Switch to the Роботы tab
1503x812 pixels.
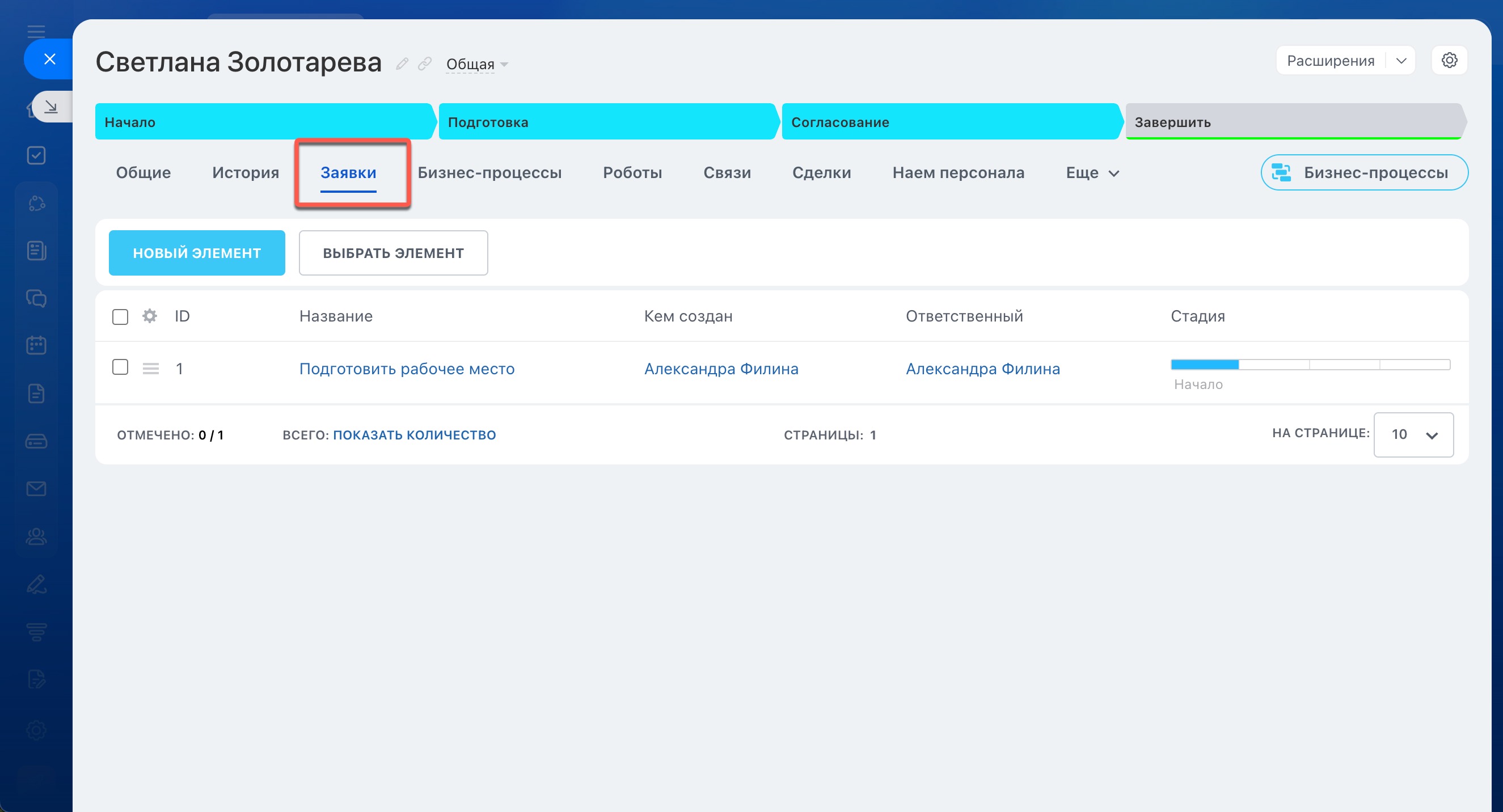point(632,173)
